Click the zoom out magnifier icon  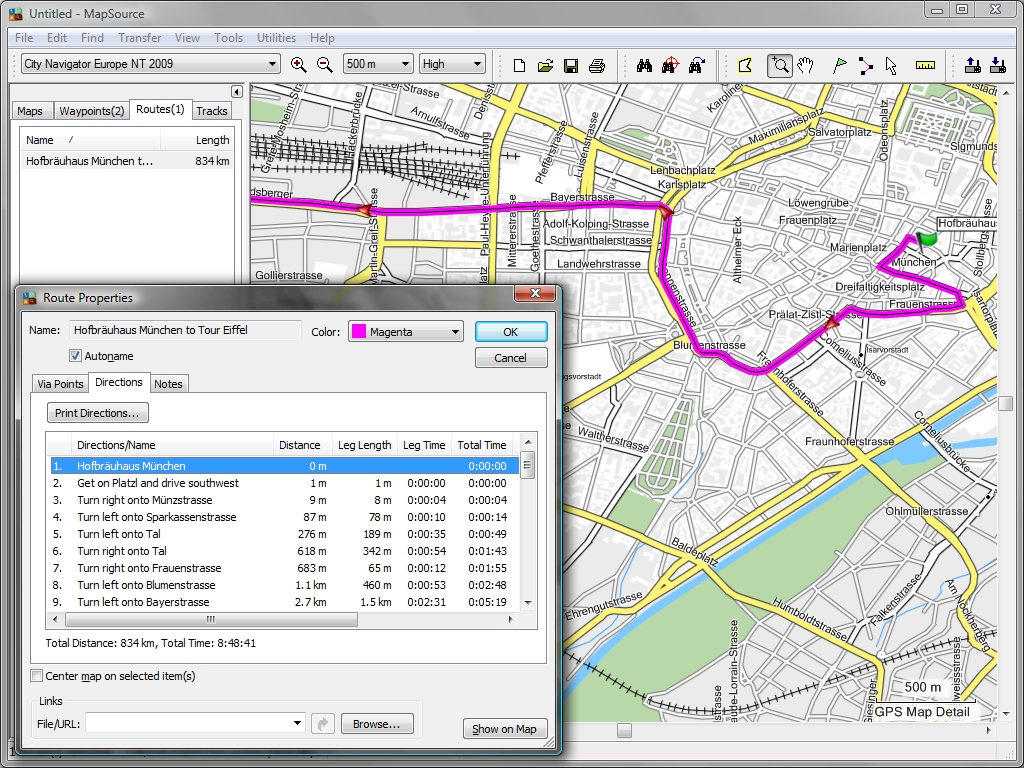pos(325,65)
